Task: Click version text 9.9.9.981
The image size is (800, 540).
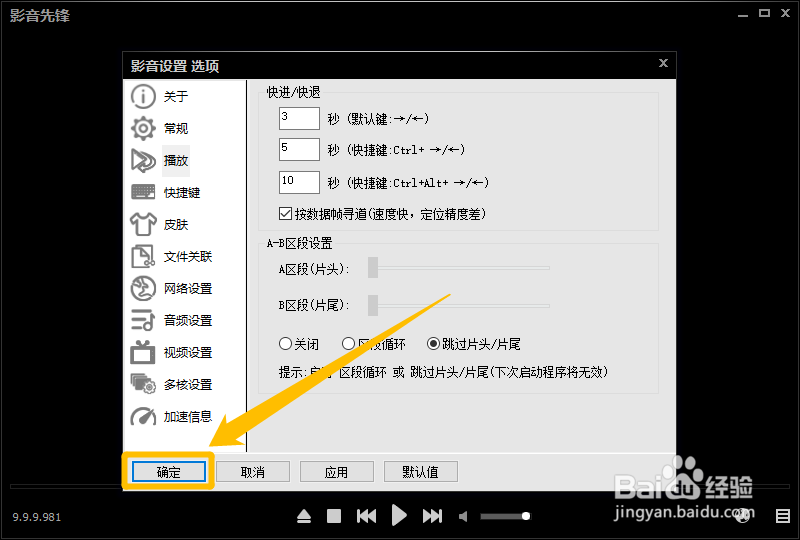Action: [x=37, y=517]
